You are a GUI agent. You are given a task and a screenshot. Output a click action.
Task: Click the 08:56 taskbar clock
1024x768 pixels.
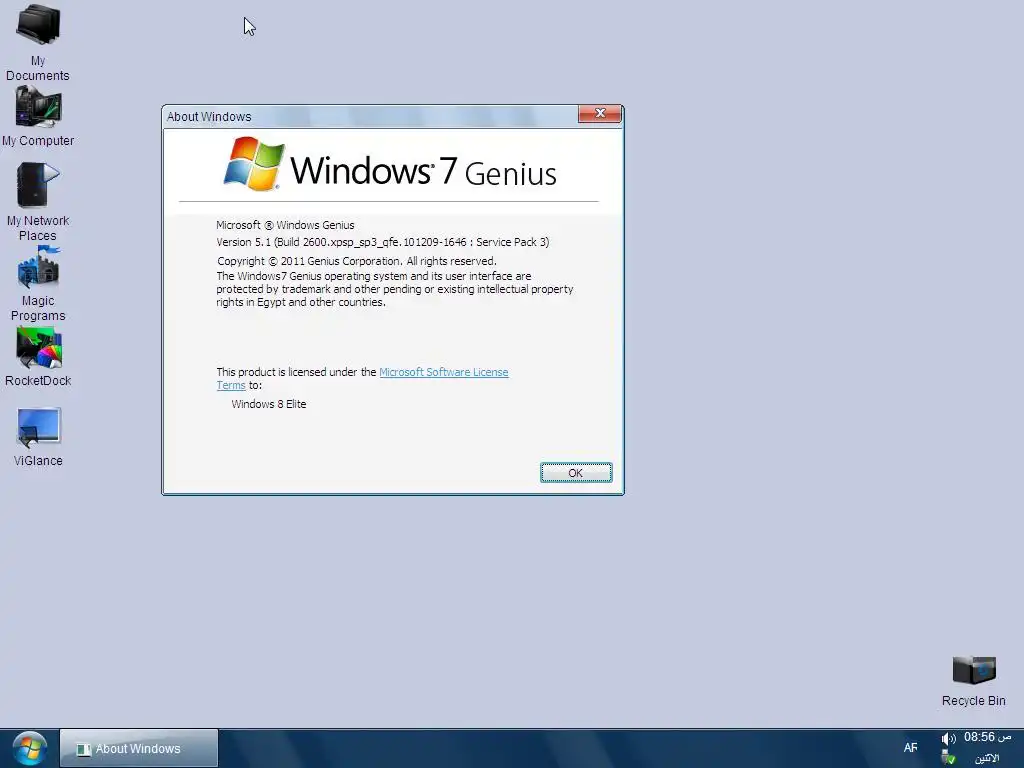(x=987, y=737)
